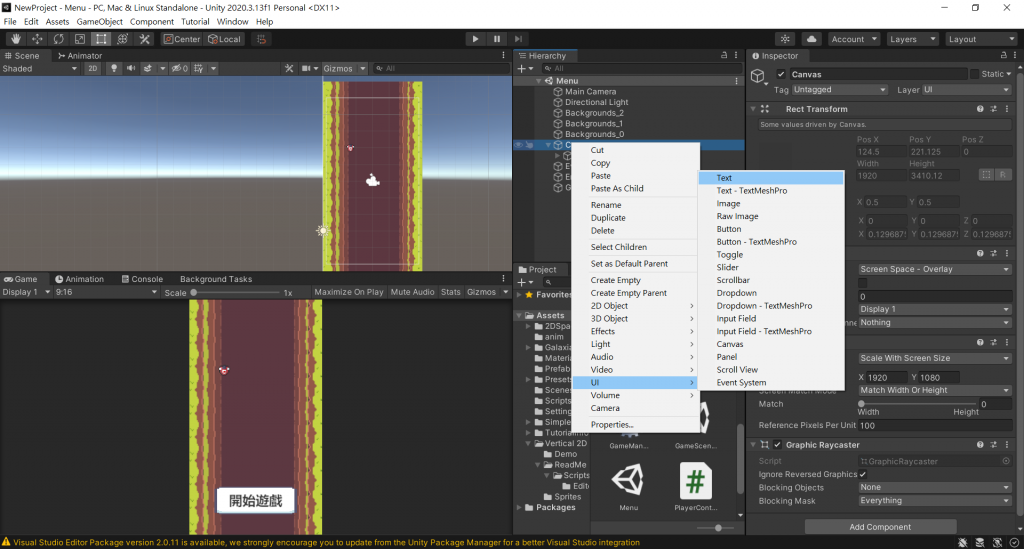
Task: Click the Add Component button
Action: pyautogui.click(x=880, y=527)
